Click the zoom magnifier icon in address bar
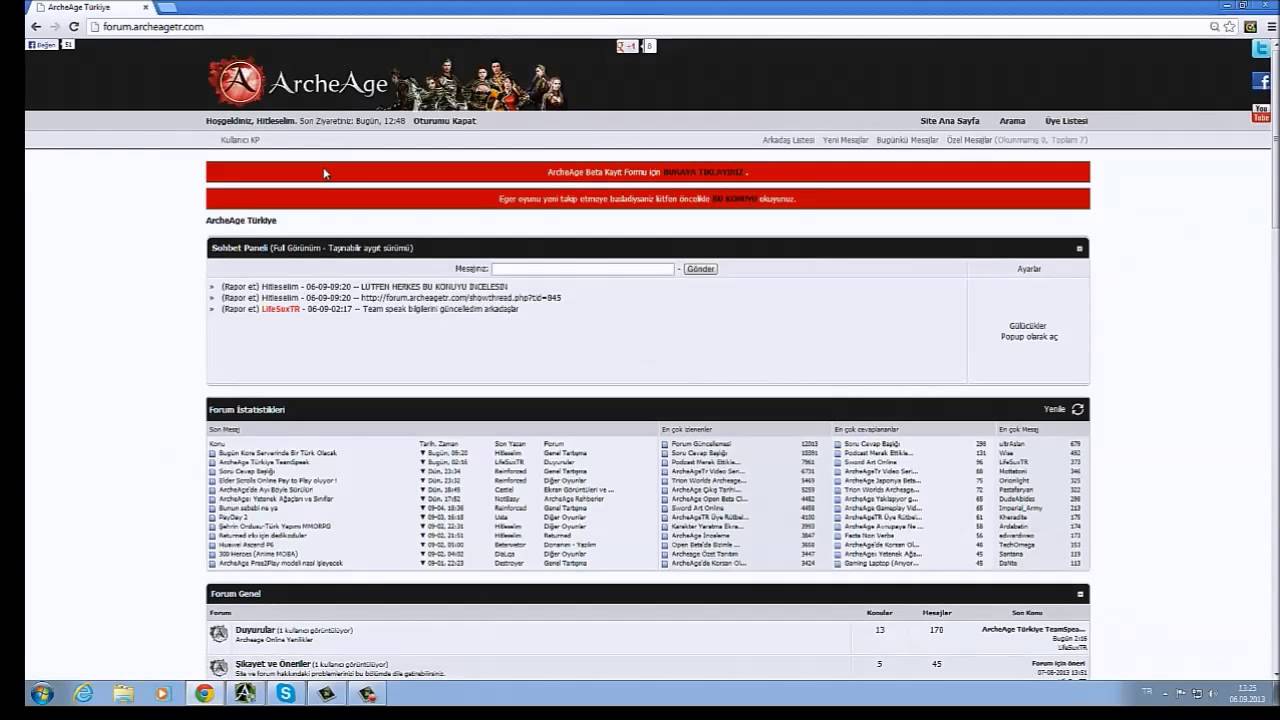 pos(1215,27)
